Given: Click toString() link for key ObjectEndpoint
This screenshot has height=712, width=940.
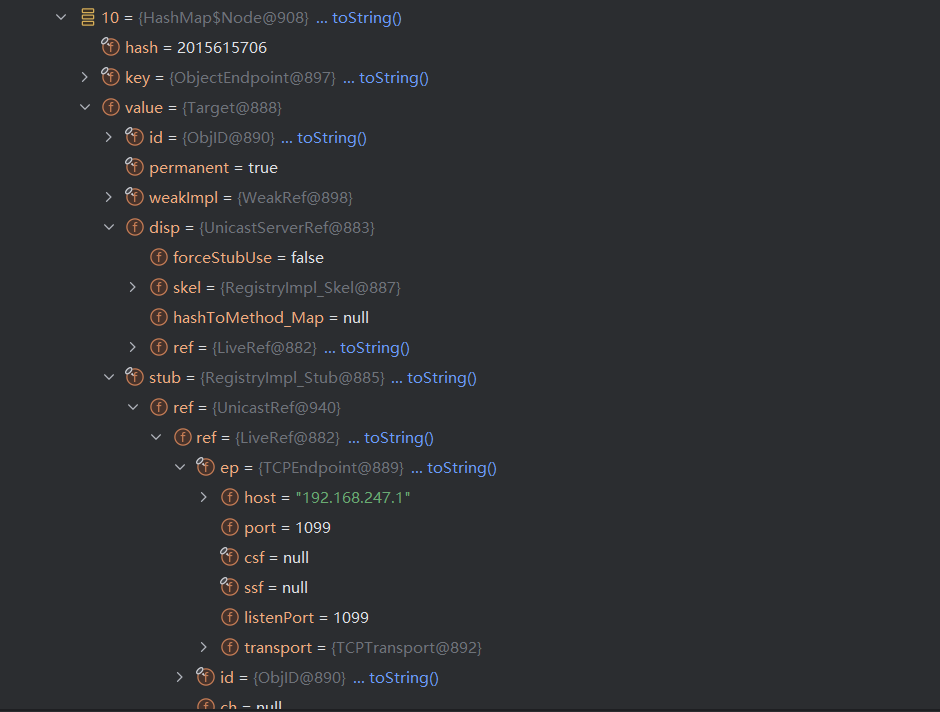Looking at the screenshot, I should pyautogui.click(x=385, y=78).
